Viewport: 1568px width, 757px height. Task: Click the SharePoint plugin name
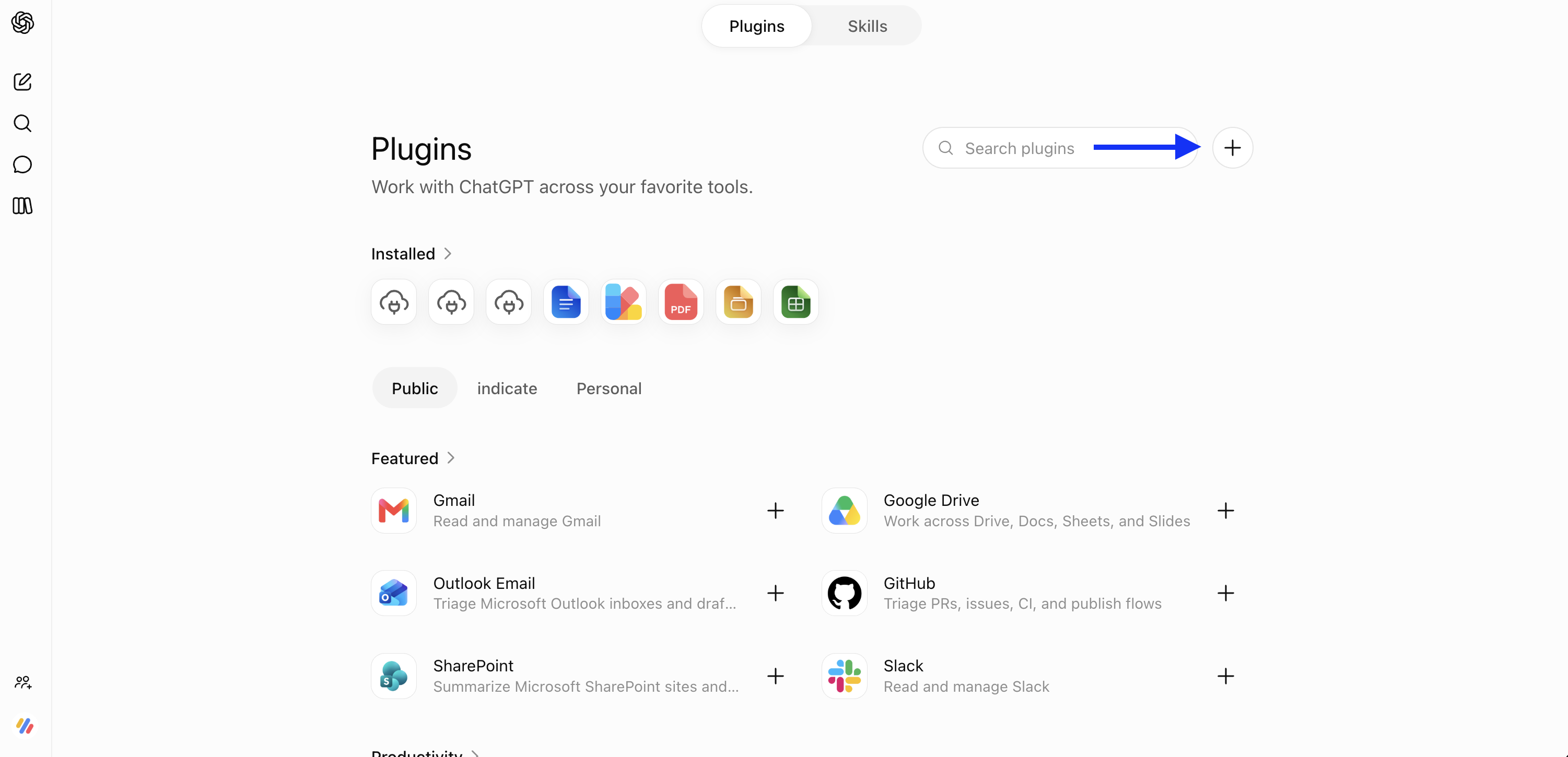tap(474, 666)
